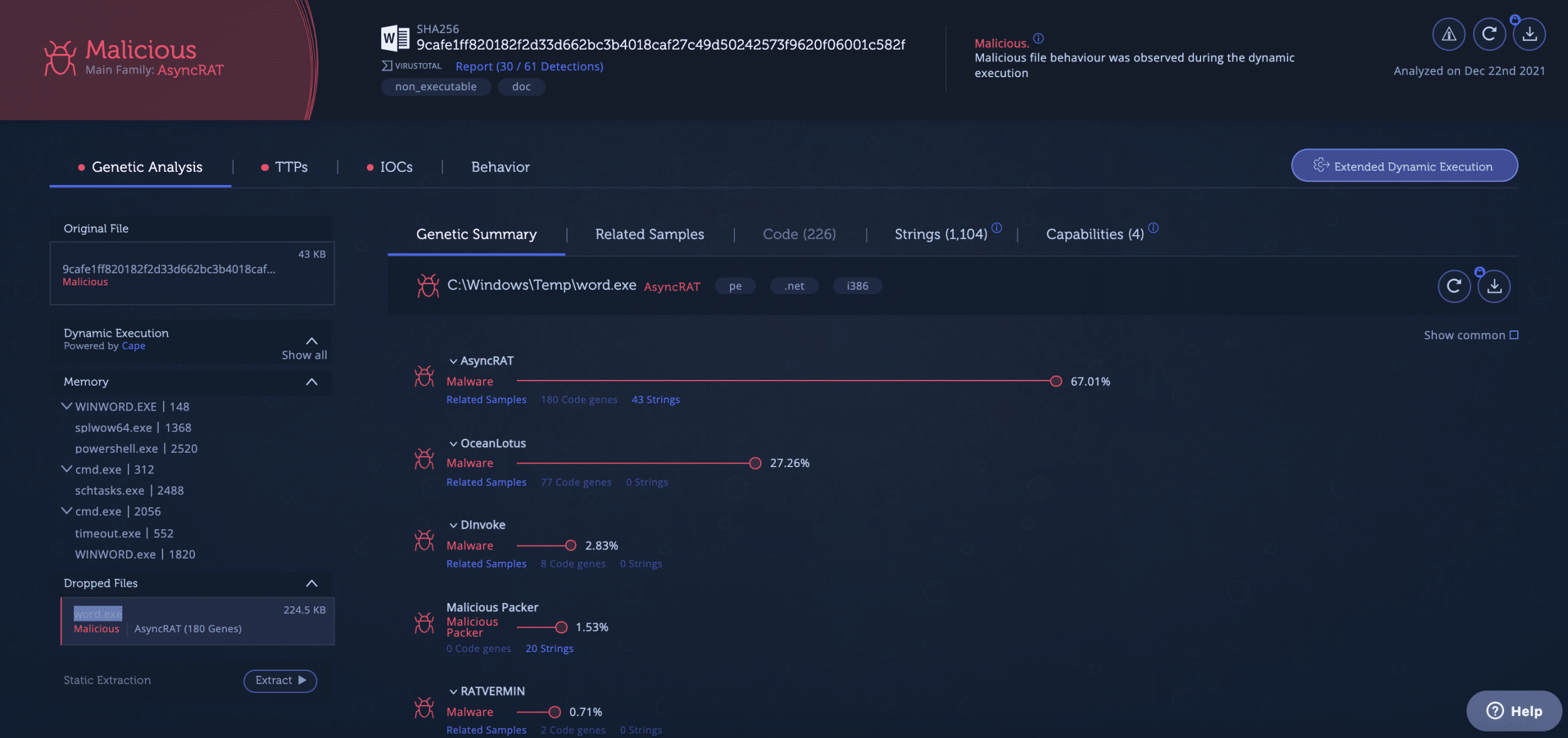Switch to the TTPs tab
Viewport: 1568px width, 738px height.
tap(290, 167)
